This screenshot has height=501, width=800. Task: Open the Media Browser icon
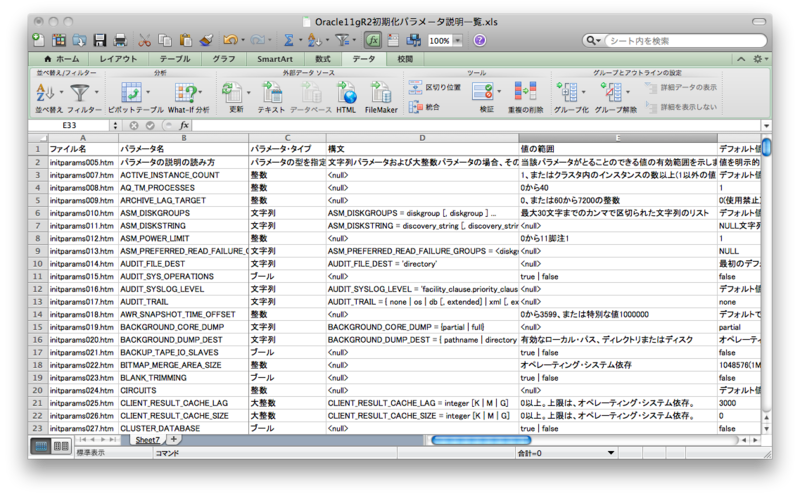[x=413, y=40]
